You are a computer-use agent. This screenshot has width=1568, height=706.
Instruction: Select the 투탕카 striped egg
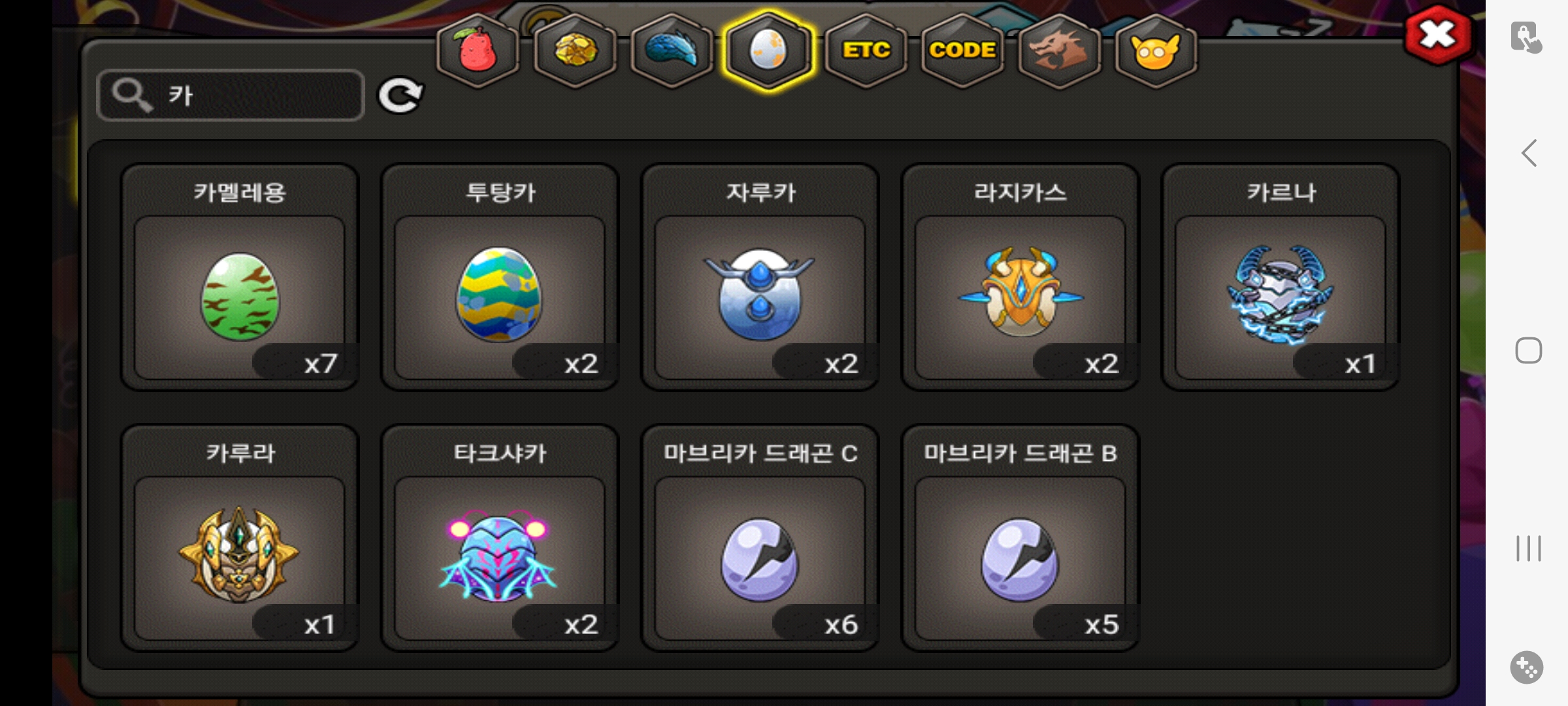click(500, 277)
